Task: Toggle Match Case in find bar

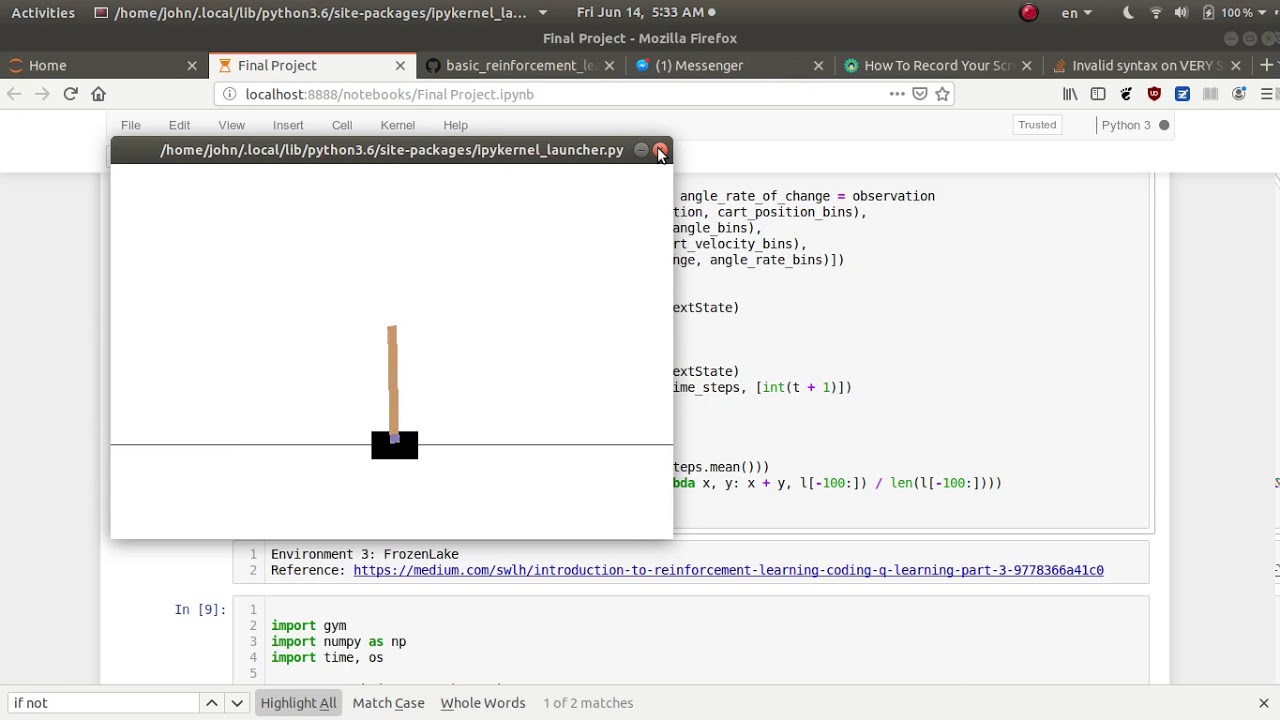Action: tap(388, 703)
